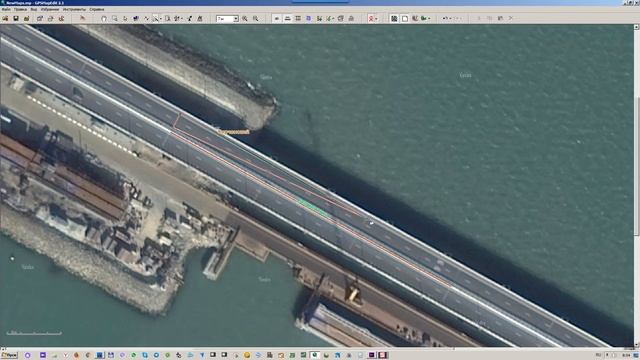Viewport: 640px width, 360px height.
Task: Click the RU language indicator in the tray
Action: [599, 356]
